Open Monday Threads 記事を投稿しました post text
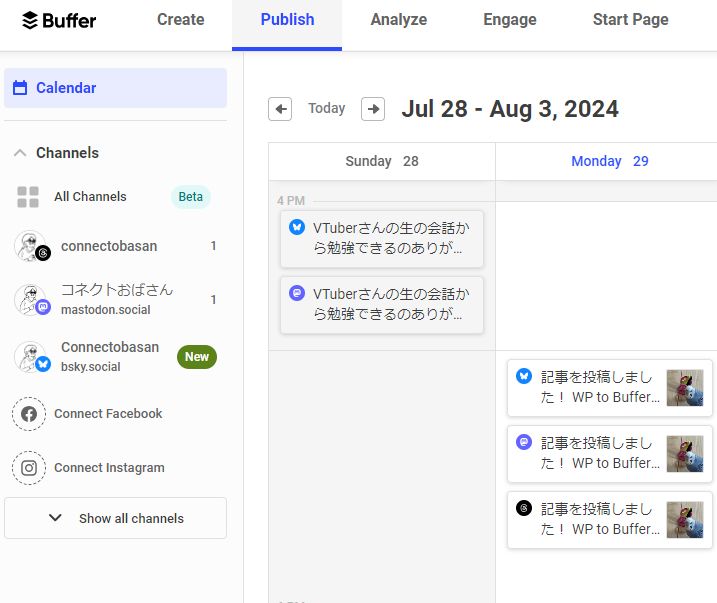 pos(600,519)
